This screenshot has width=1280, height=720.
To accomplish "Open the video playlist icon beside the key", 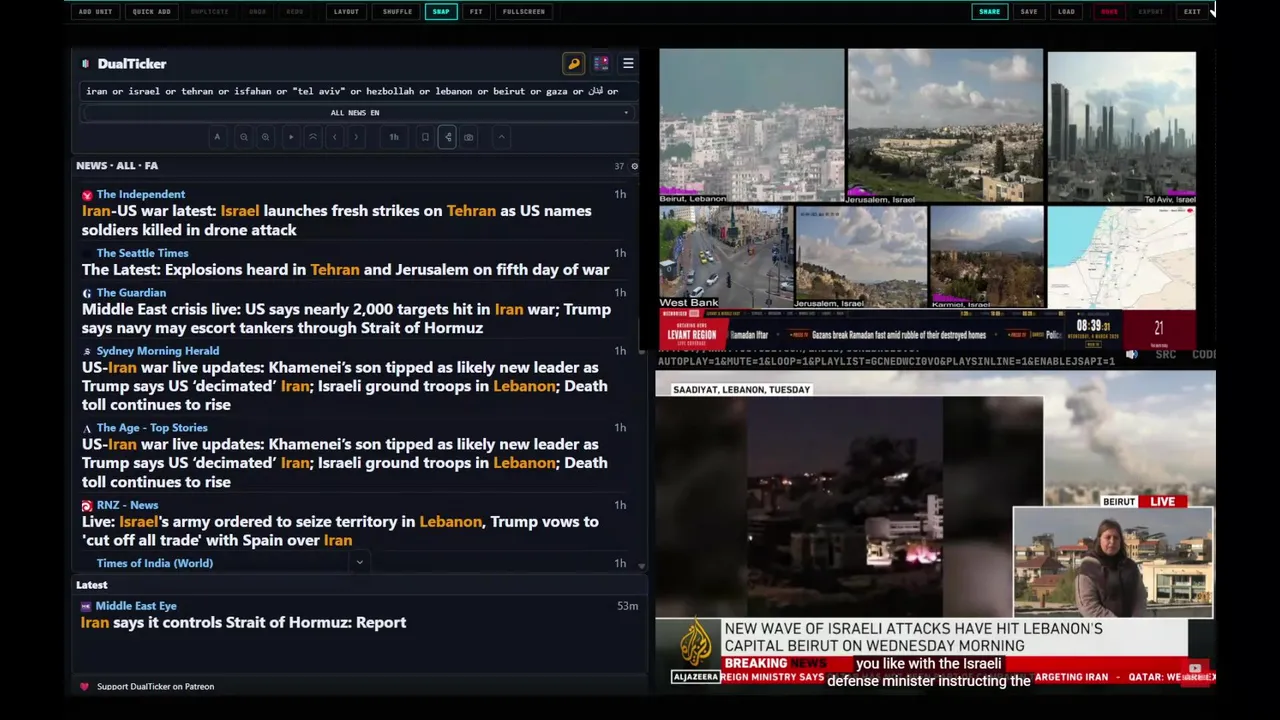I will 601,64.
